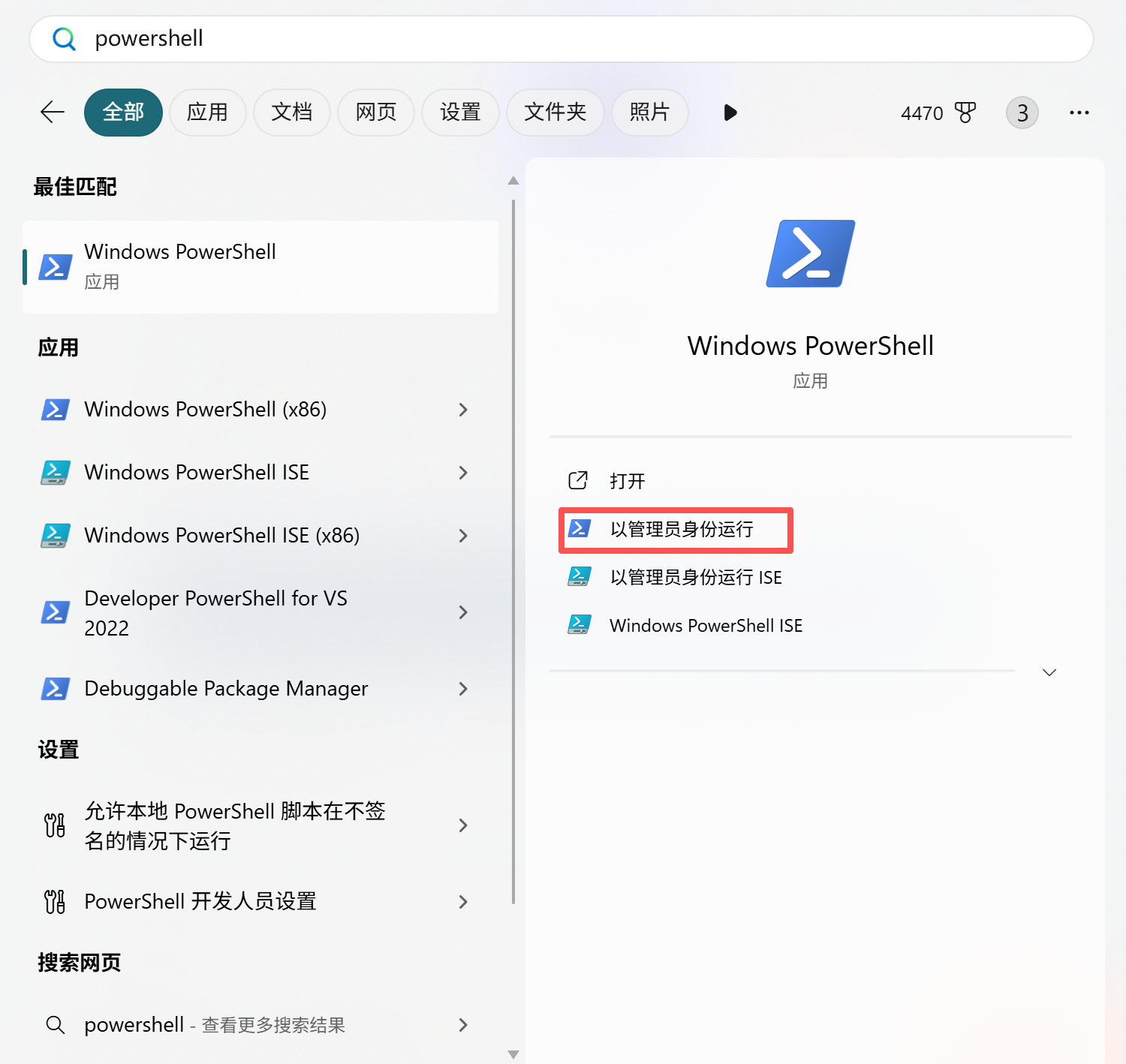The width and height of the screenshot is (1126, 1064).
Task: Click the Windows PowerShell ISE (x86) icon
Action: click(x=56, y=536)
